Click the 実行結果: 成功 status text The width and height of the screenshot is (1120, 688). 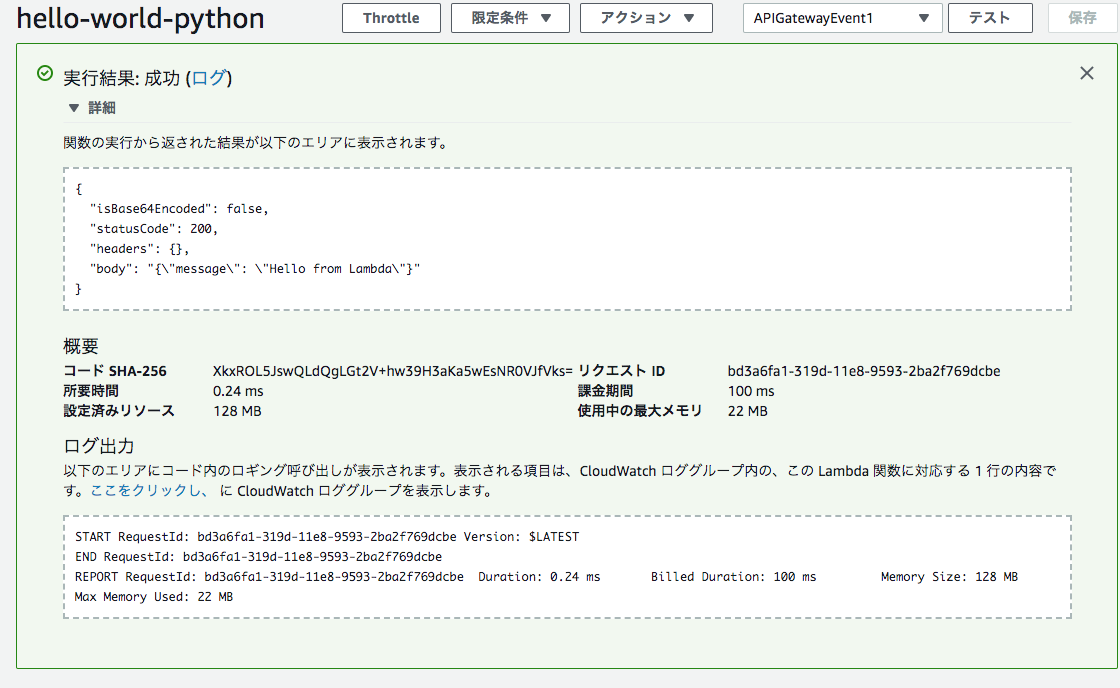pos(120,73)
